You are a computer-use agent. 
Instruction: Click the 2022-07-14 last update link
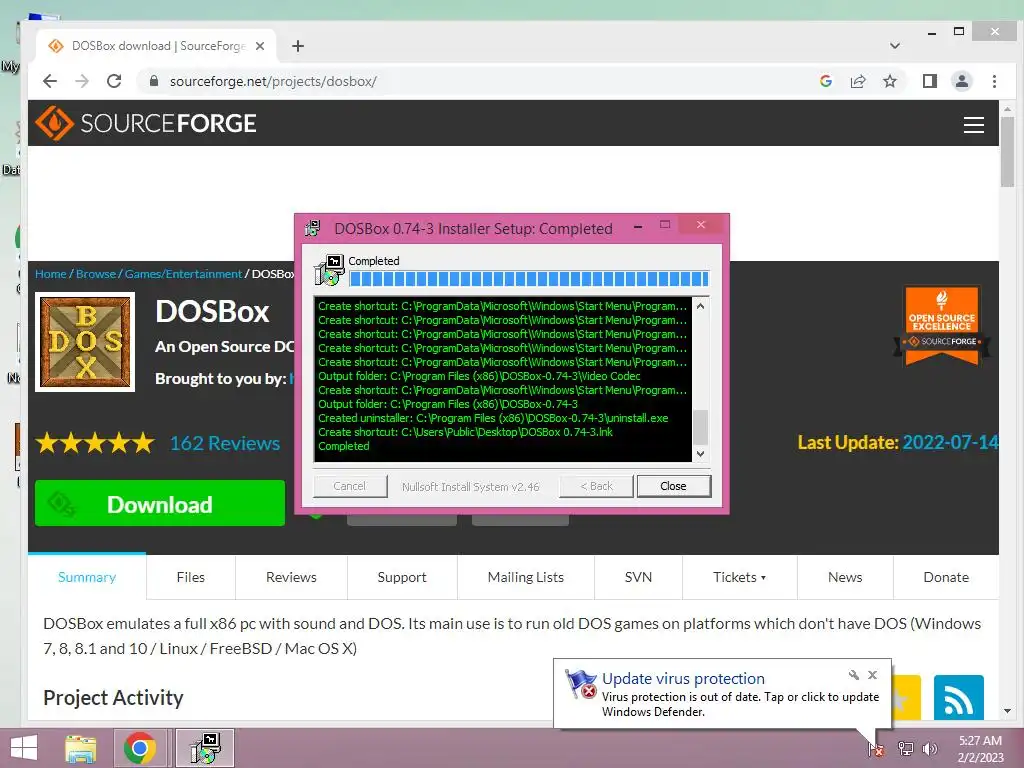pyautogui.click(x=950, y=442)
